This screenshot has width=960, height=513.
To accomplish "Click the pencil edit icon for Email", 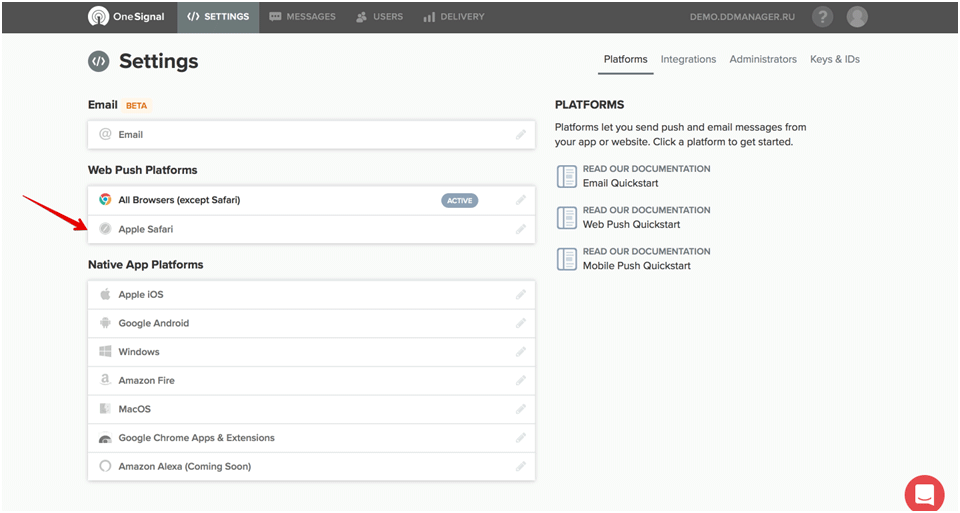I will pos(520,135).
